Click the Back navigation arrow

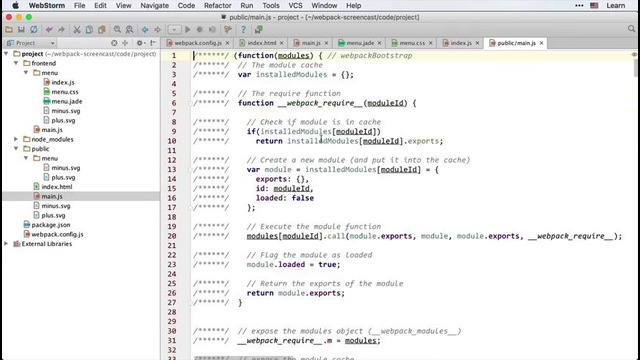click(x=145, y=30)
